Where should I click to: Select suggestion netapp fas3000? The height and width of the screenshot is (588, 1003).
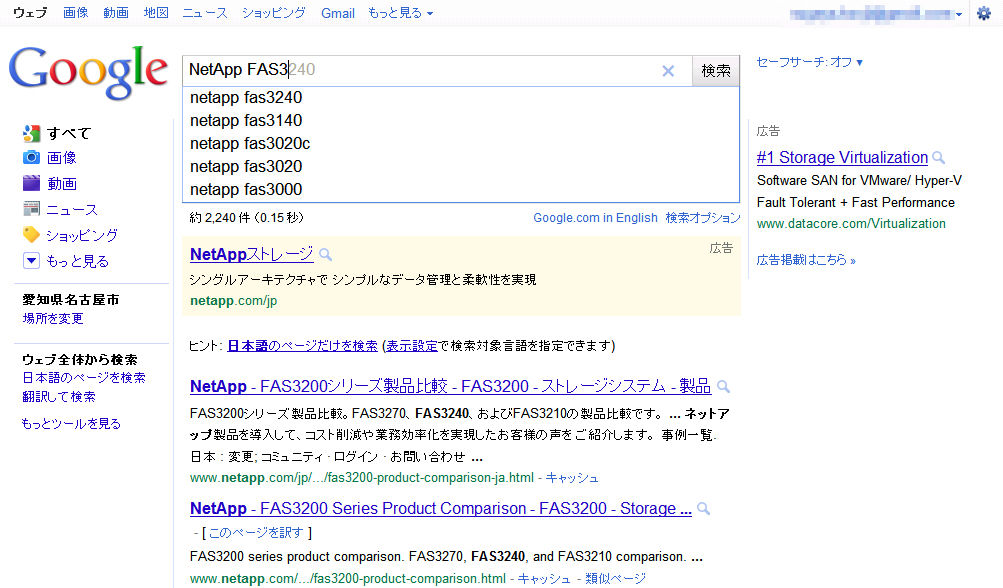pos(461,189)
